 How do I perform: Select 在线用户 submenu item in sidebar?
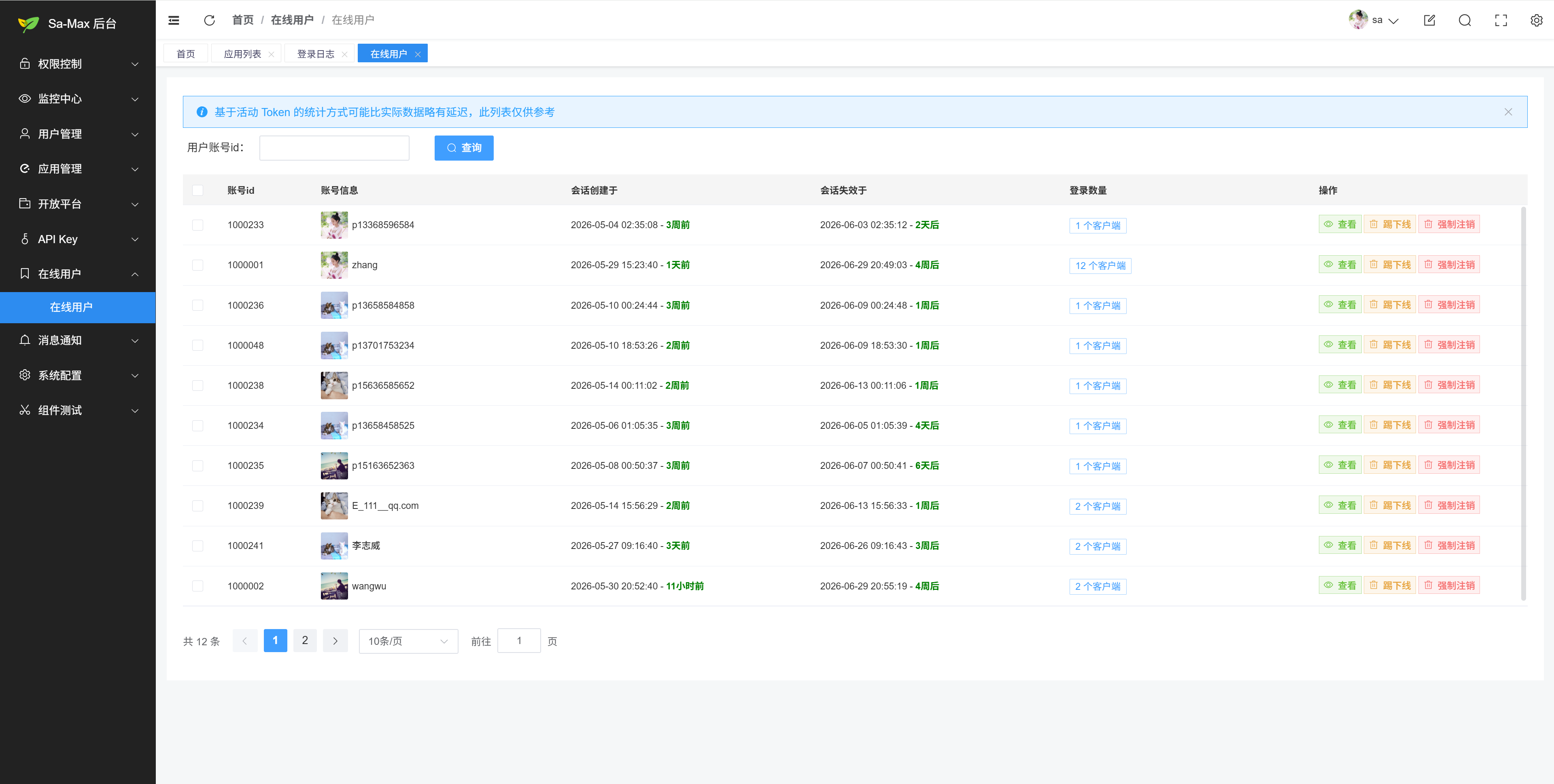[78, 307]
